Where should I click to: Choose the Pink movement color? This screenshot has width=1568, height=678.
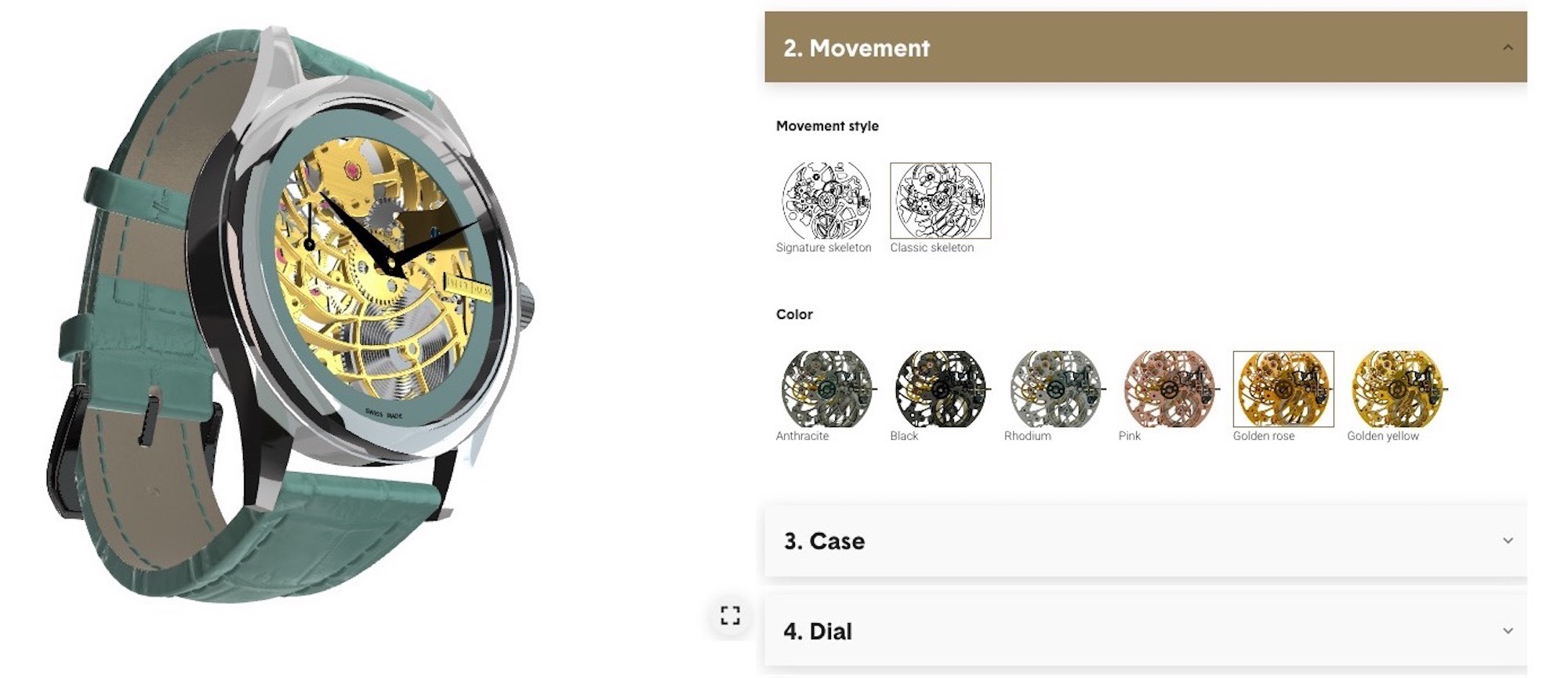point(1170,389)
